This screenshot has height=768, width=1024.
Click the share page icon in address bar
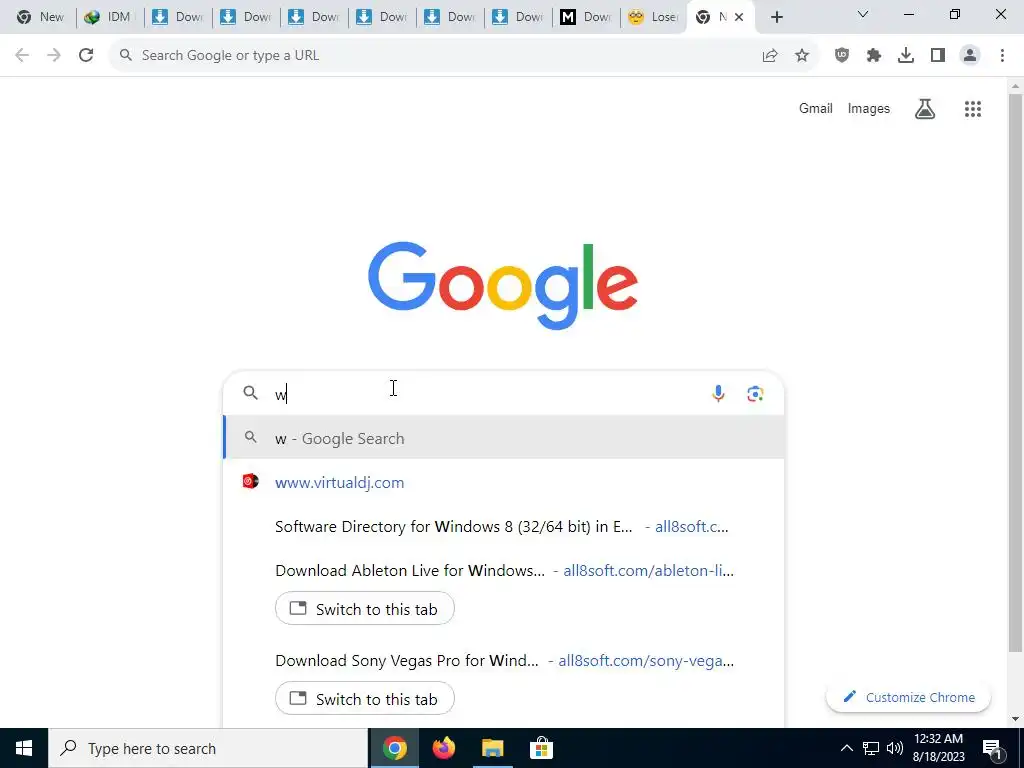click(770, 56)
